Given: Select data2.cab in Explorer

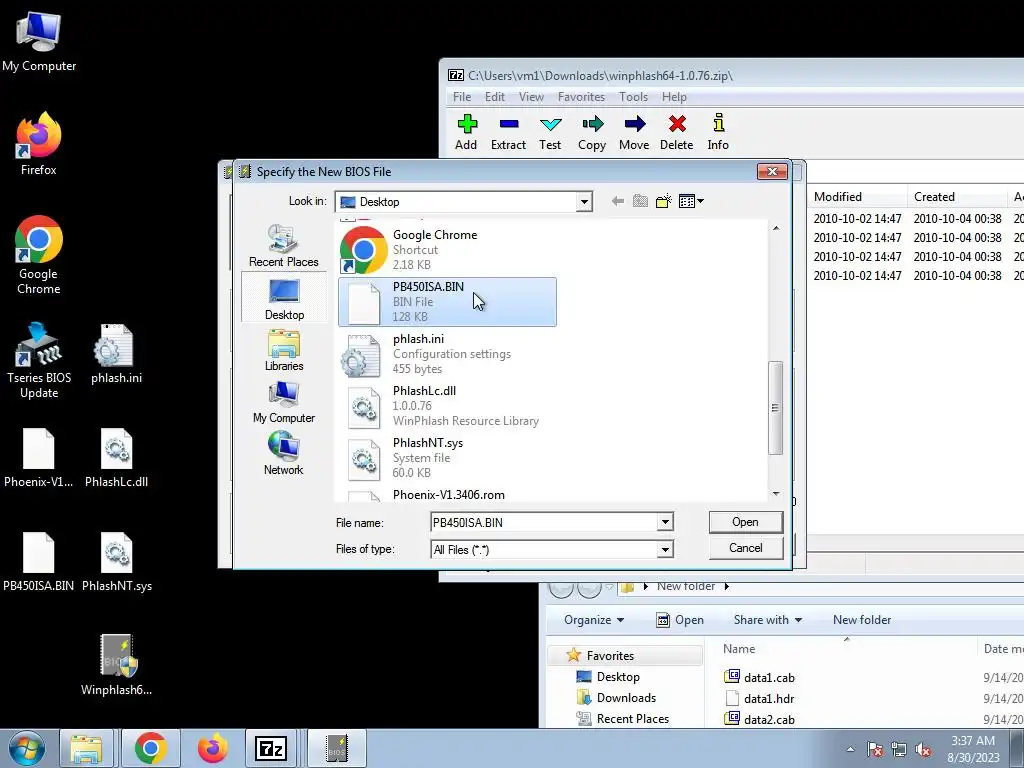Looking at the screenshot, I should click(769, 719).
